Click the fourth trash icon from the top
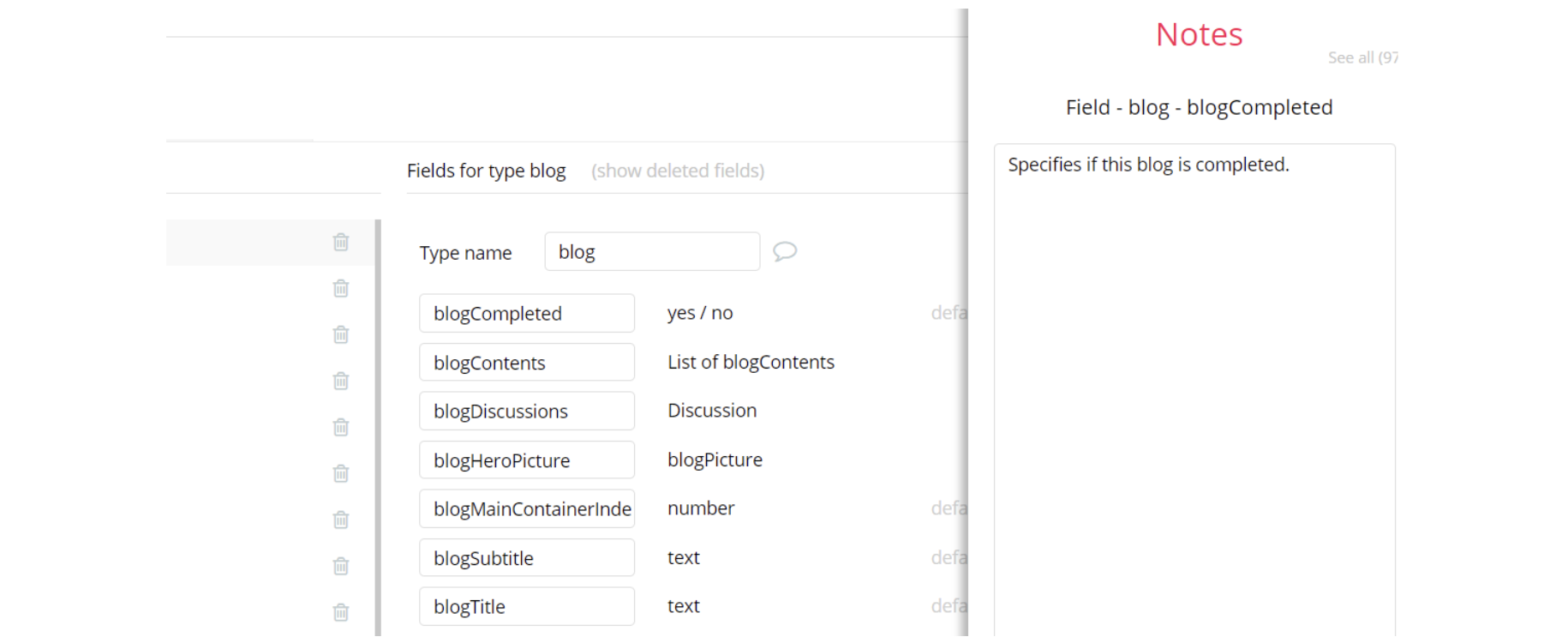Image resolution: width=1568 pixels, height=643 pixels. (x=341, y=382)
